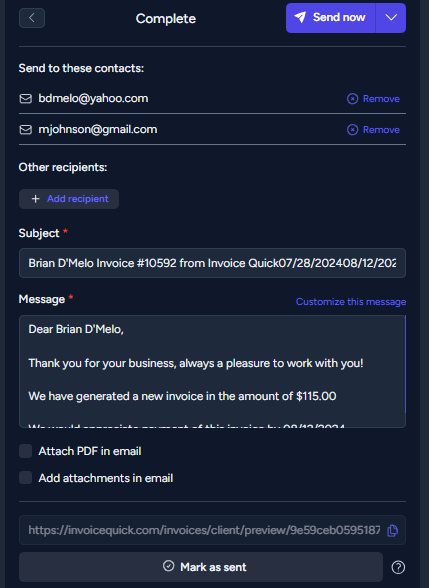Enable Attach PDF in email checkbox

tap(26, 451)
